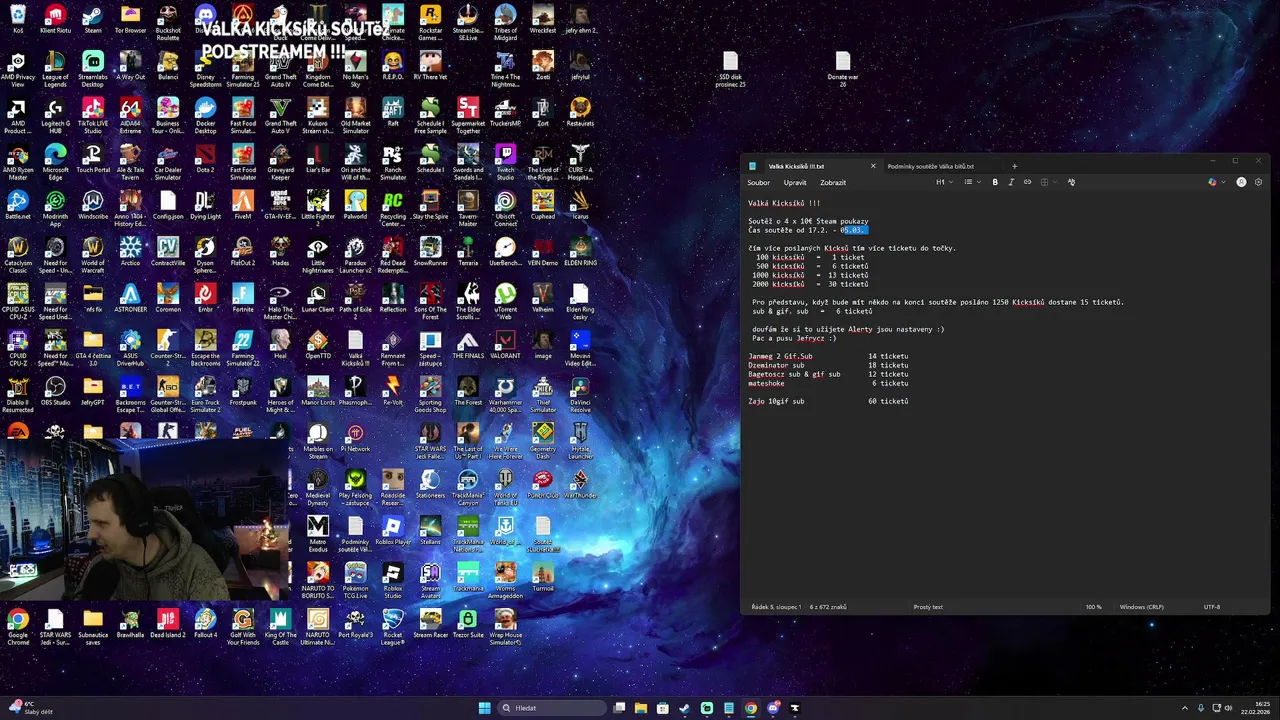Open the Twitch Studio shortcut
Viewport: 1280px width, 720px height.
tap(505, 161)
